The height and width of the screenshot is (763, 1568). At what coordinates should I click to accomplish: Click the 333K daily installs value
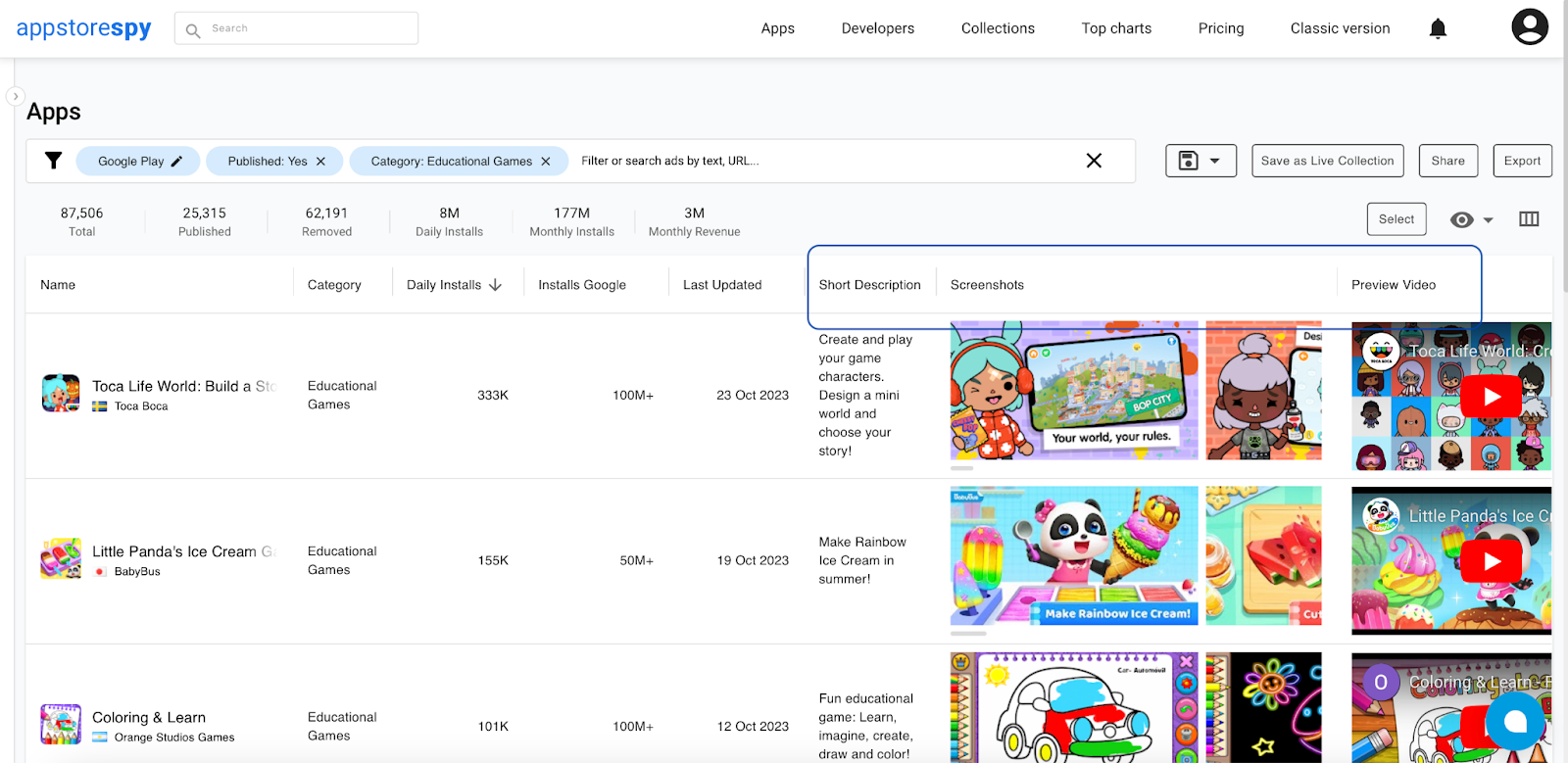click(x=493, y=396)
